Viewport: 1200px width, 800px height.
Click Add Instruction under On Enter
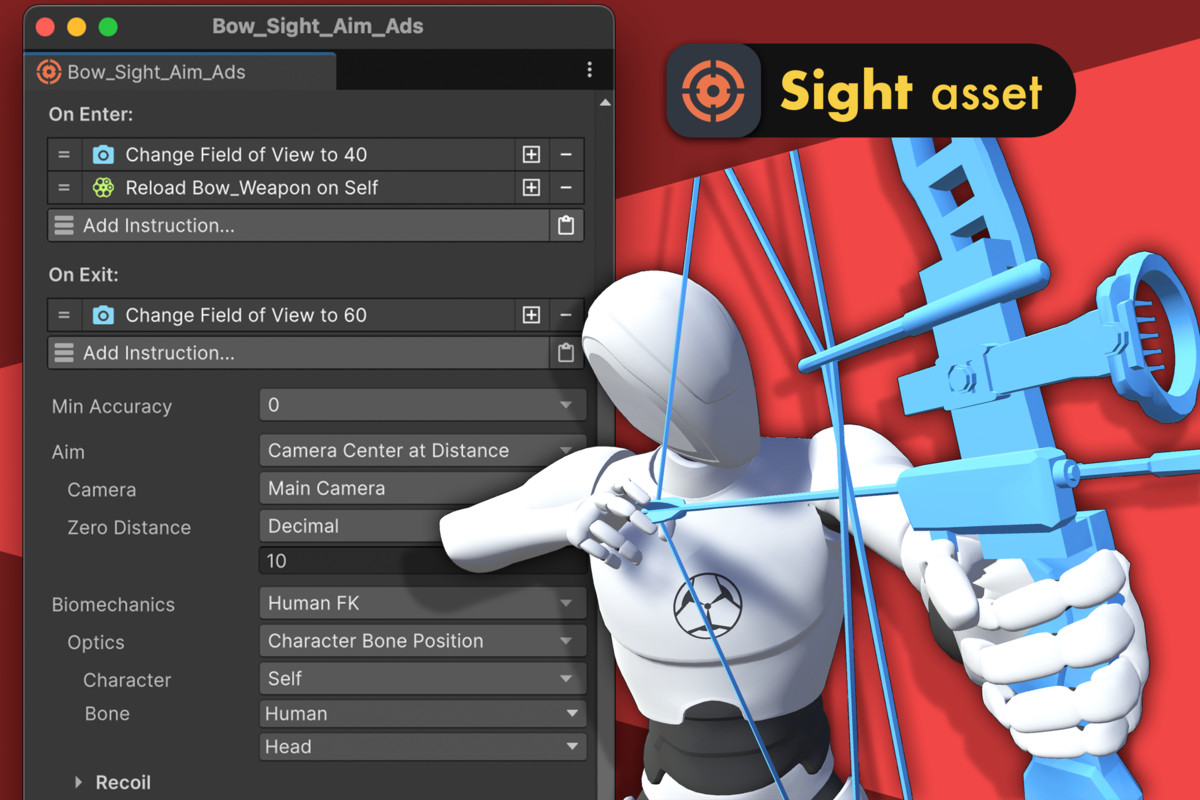click(x=298, y=226)
